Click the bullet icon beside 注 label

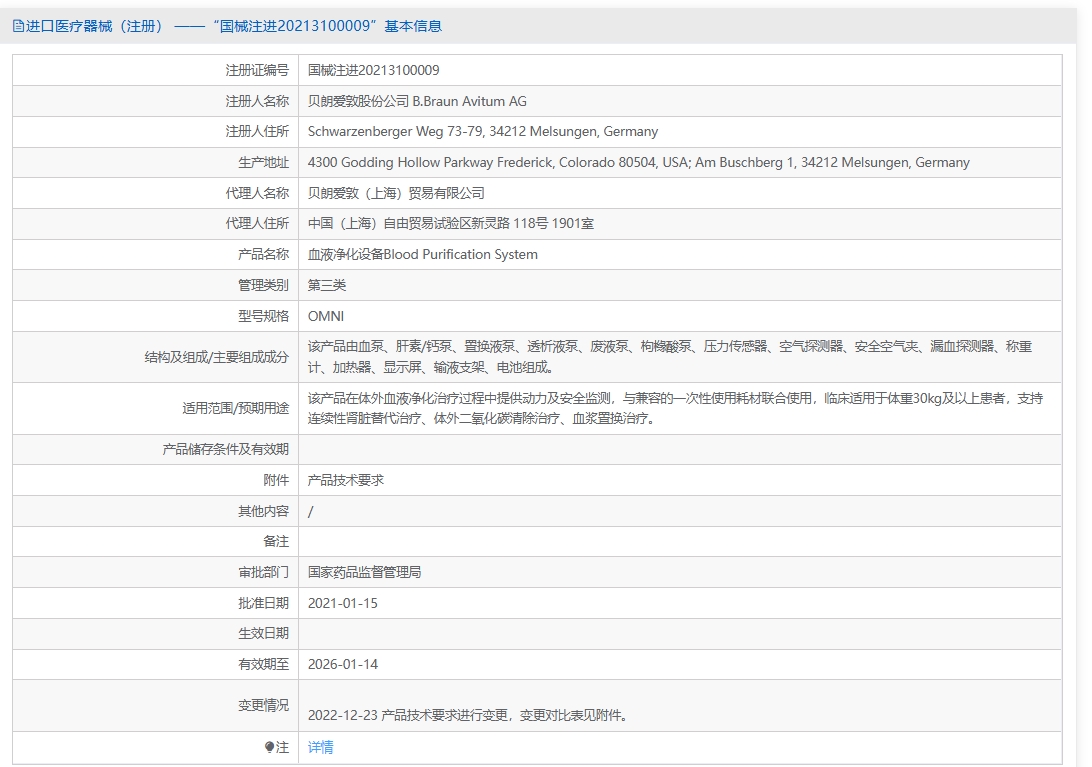pos(270,747)
